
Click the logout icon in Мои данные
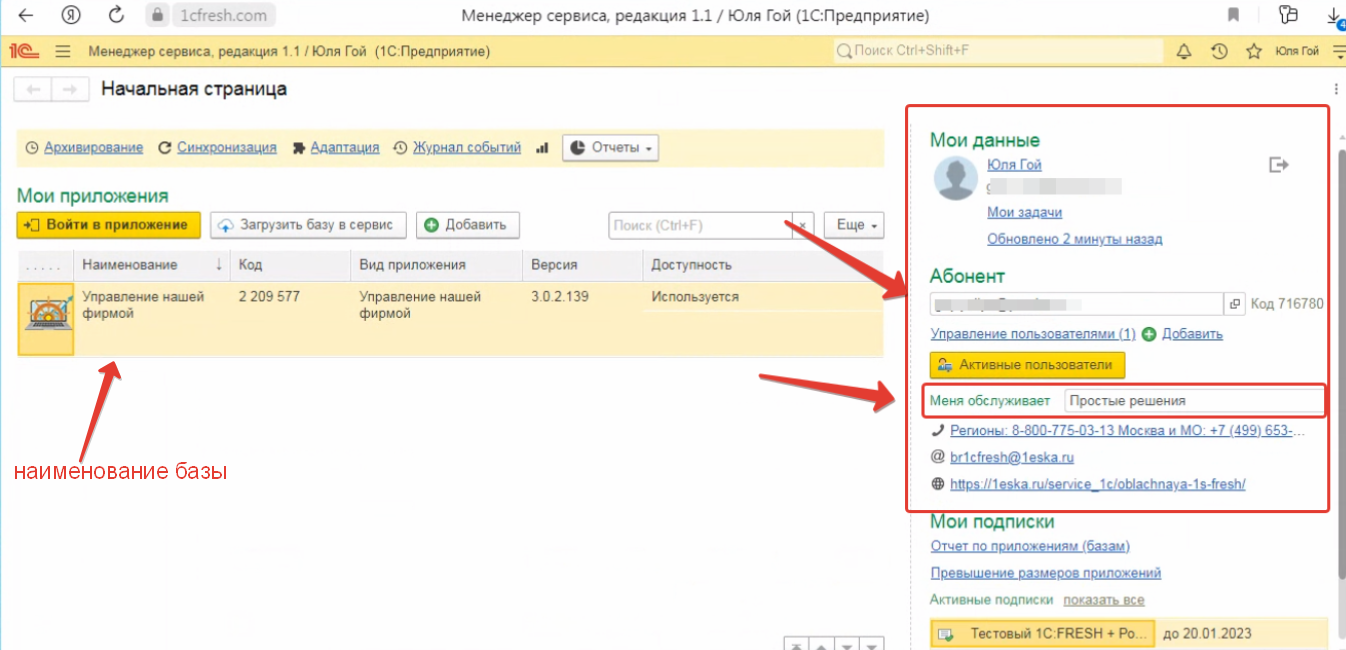[1278, 164]
